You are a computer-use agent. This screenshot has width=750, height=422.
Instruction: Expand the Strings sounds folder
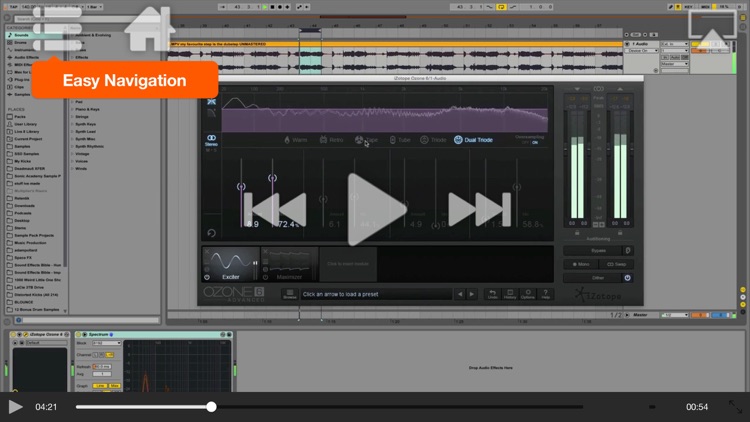[73, 117]
